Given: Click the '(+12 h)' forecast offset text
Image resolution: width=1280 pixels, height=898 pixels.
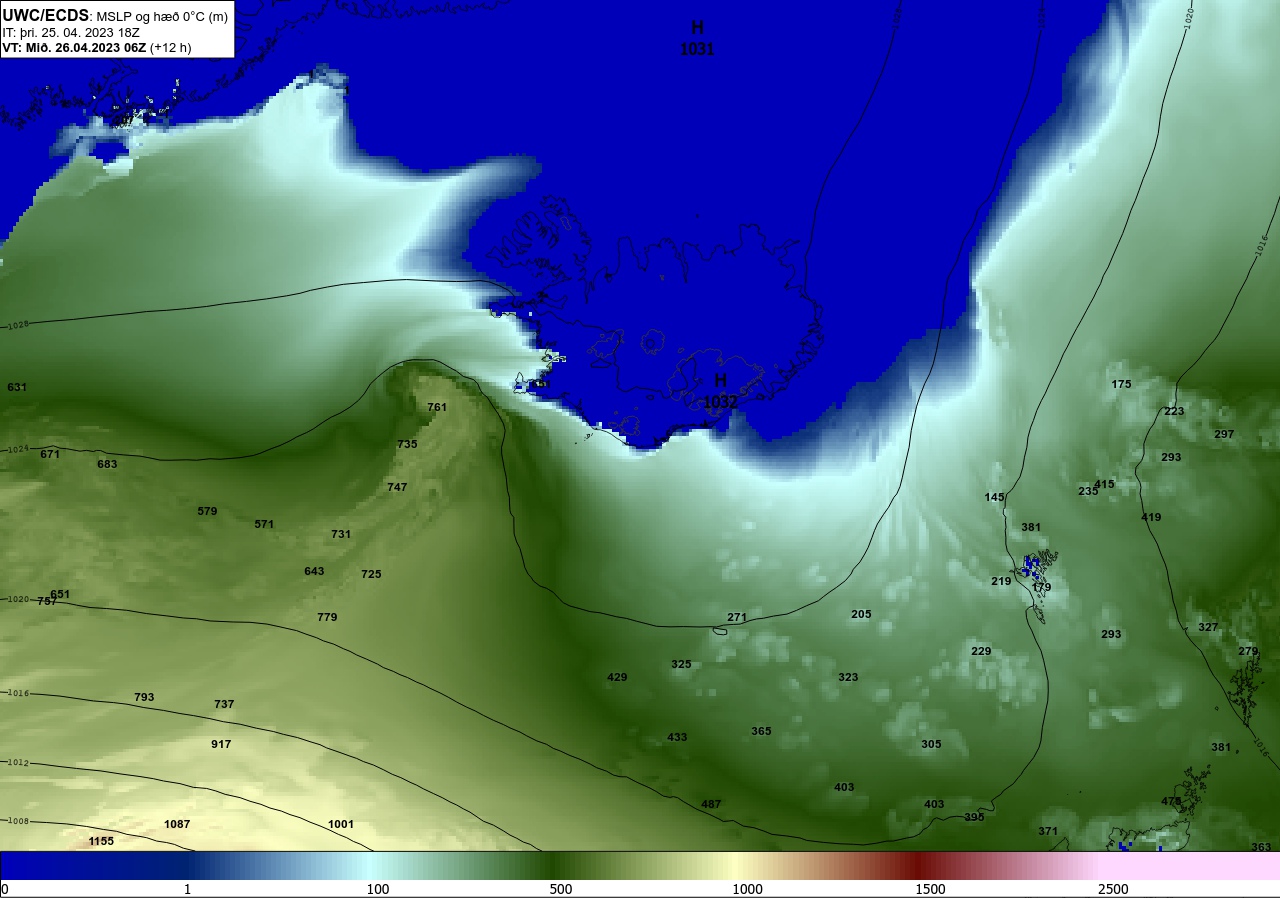Looking at the screenshot, I should [171, 47].
